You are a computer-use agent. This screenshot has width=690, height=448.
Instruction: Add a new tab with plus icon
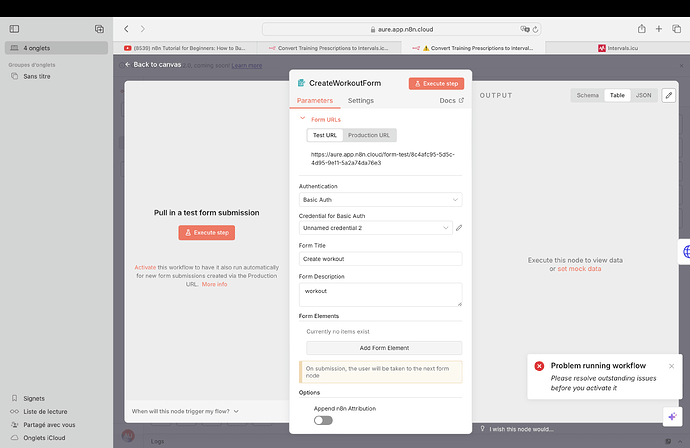(659, 29)
